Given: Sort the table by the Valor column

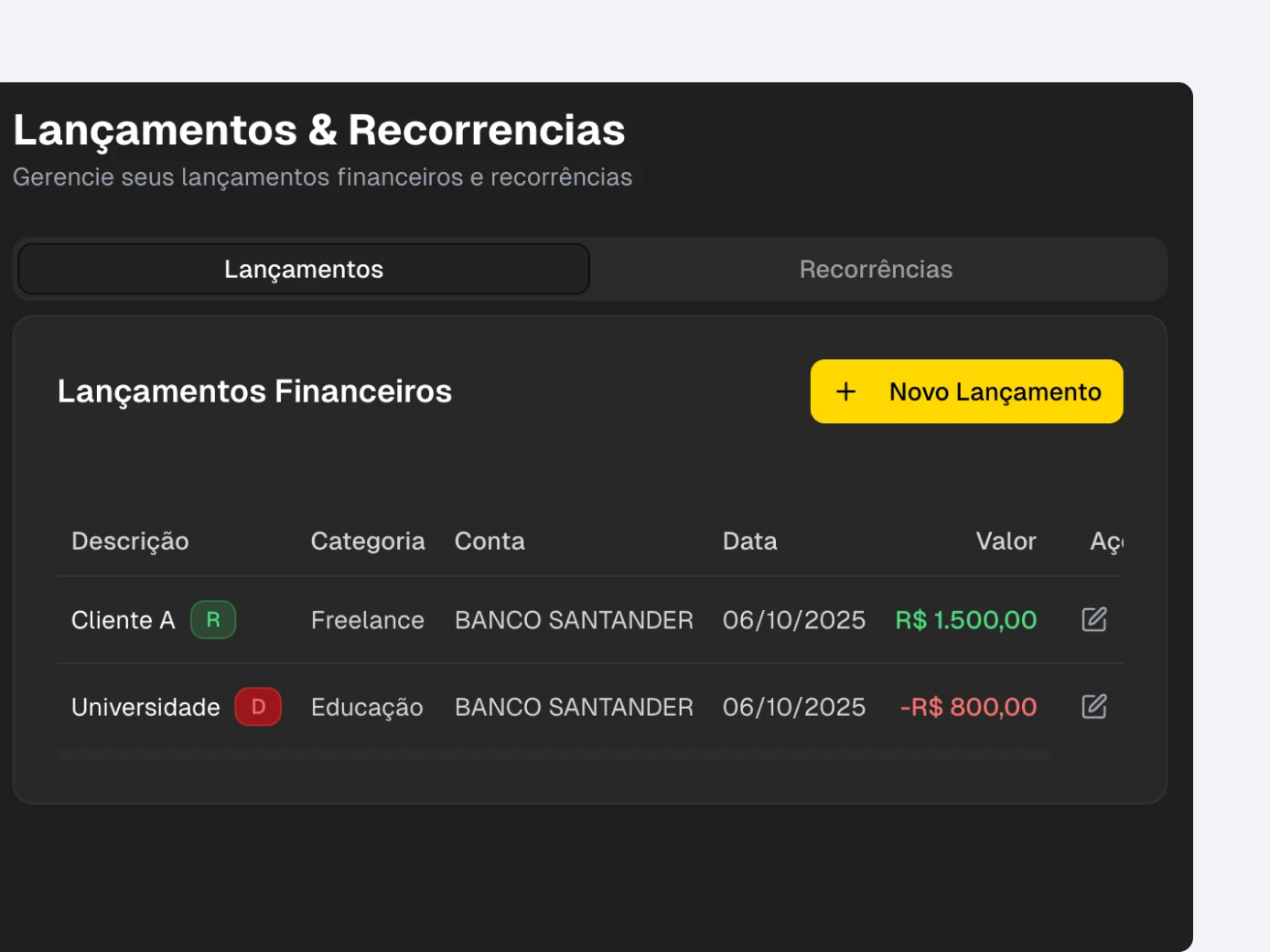Looking at the screenshot, I should [x=1006, y=540].
